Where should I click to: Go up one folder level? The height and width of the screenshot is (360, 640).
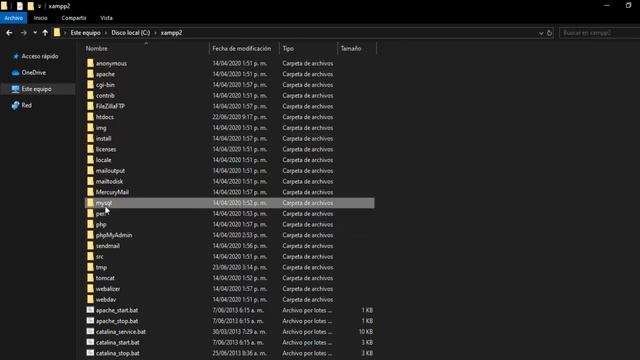45,33
